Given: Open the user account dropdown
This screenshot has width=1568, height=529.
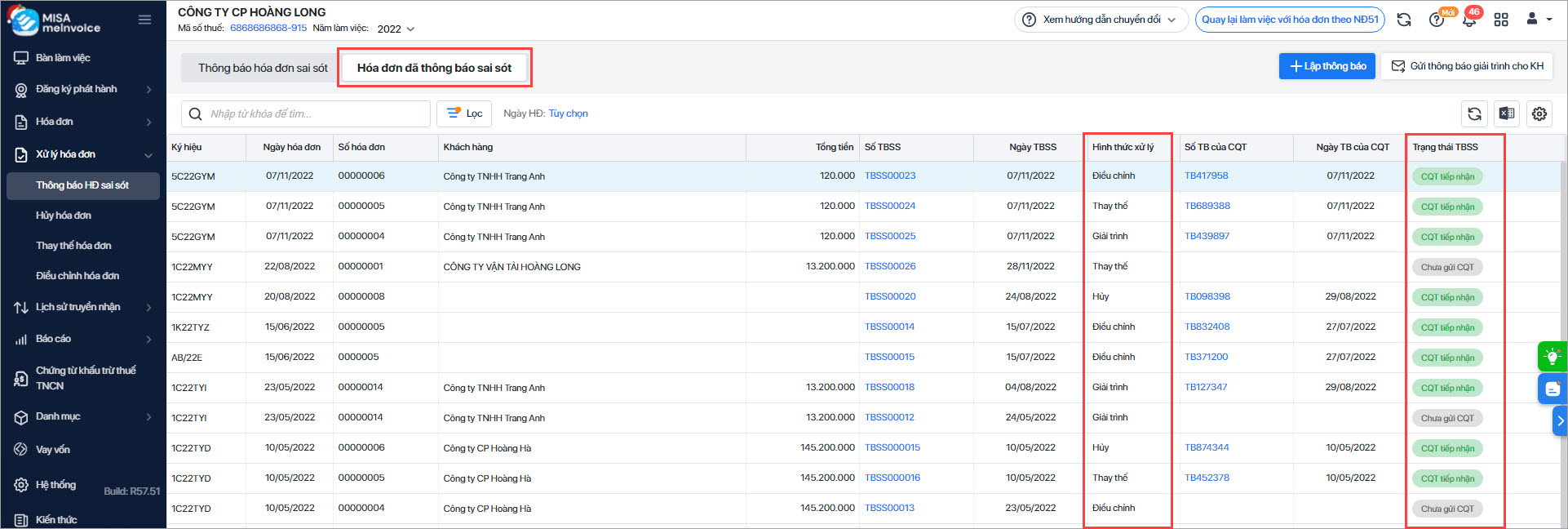Looking at the screenshot, I should [1538, 20].
